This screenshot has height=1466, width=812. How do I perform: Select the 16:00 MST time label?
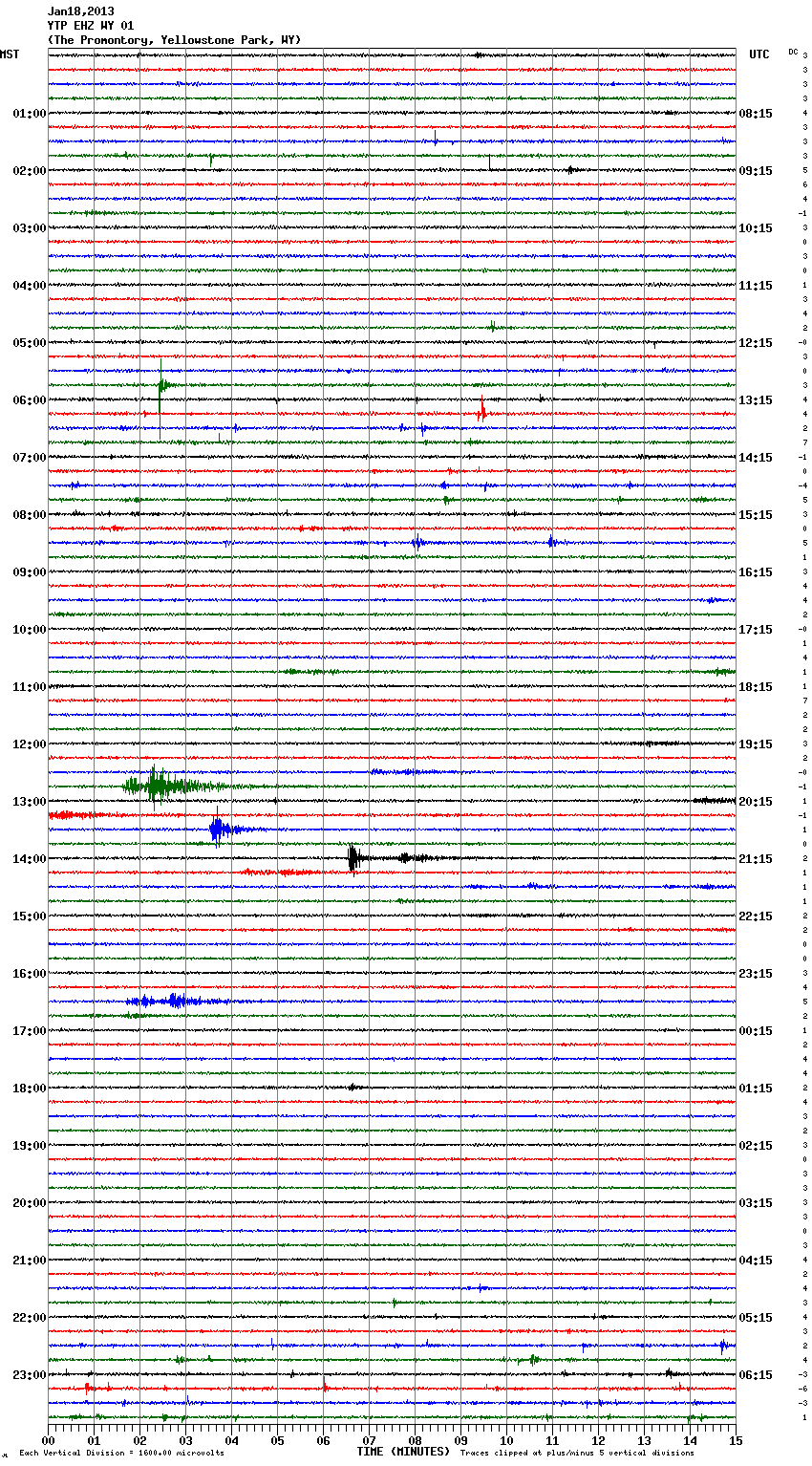[30, 974]
